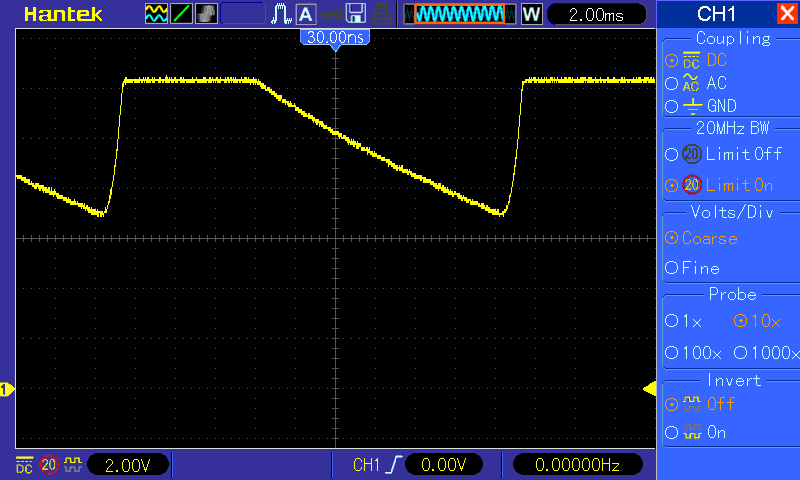This screenshot has height=480, width=800.
Task: Click the floppy disk save icon
Action: [x=356, y=14]
